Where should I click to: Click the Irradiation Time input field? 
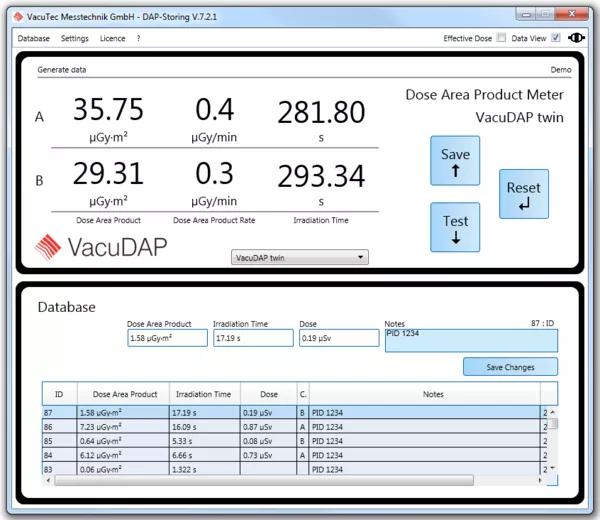tap(253, 338)
